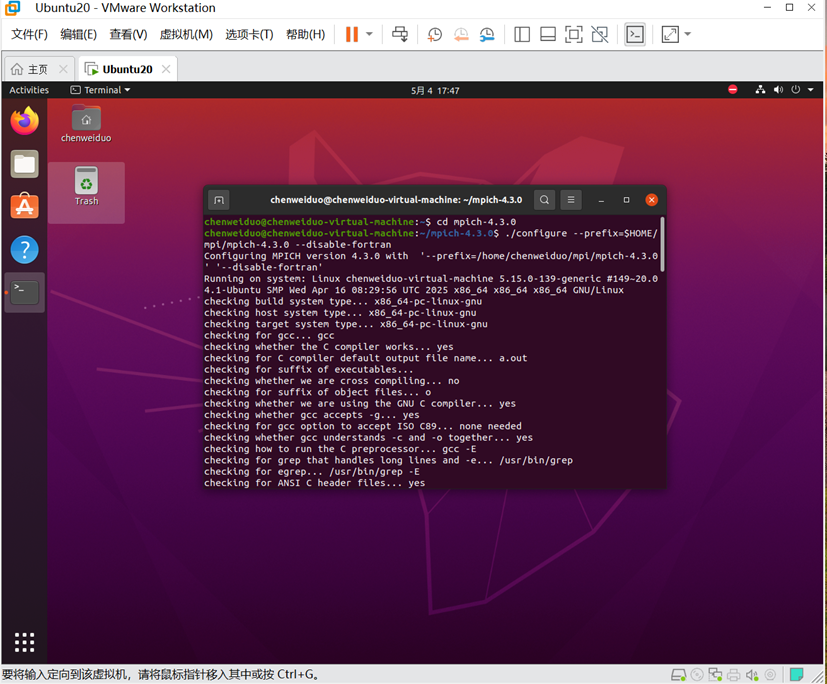Open a new terminal tab with the header button
827x684 pixels.
[219, 200]
